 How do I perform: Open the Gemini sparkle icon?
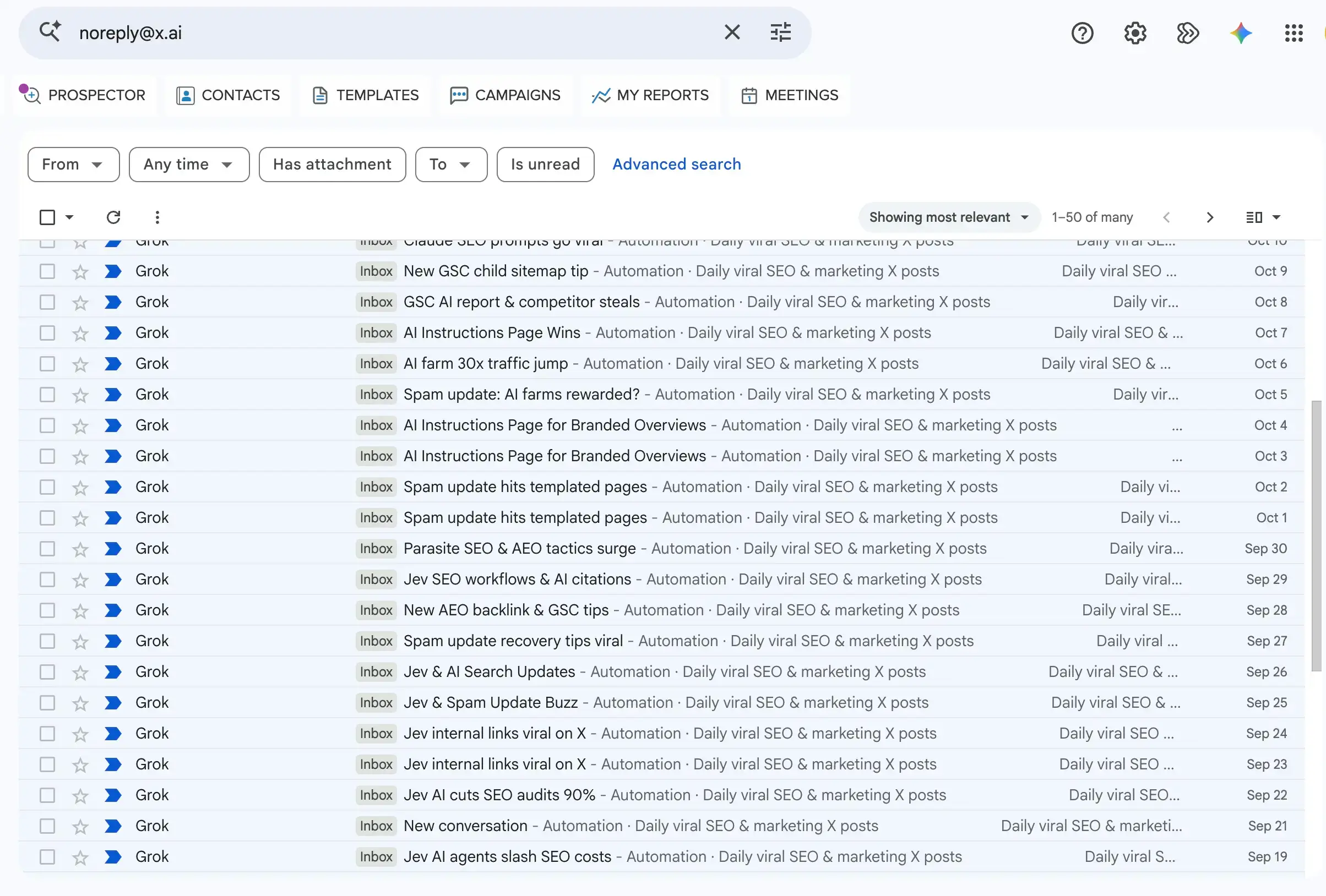pos(1241,33)
